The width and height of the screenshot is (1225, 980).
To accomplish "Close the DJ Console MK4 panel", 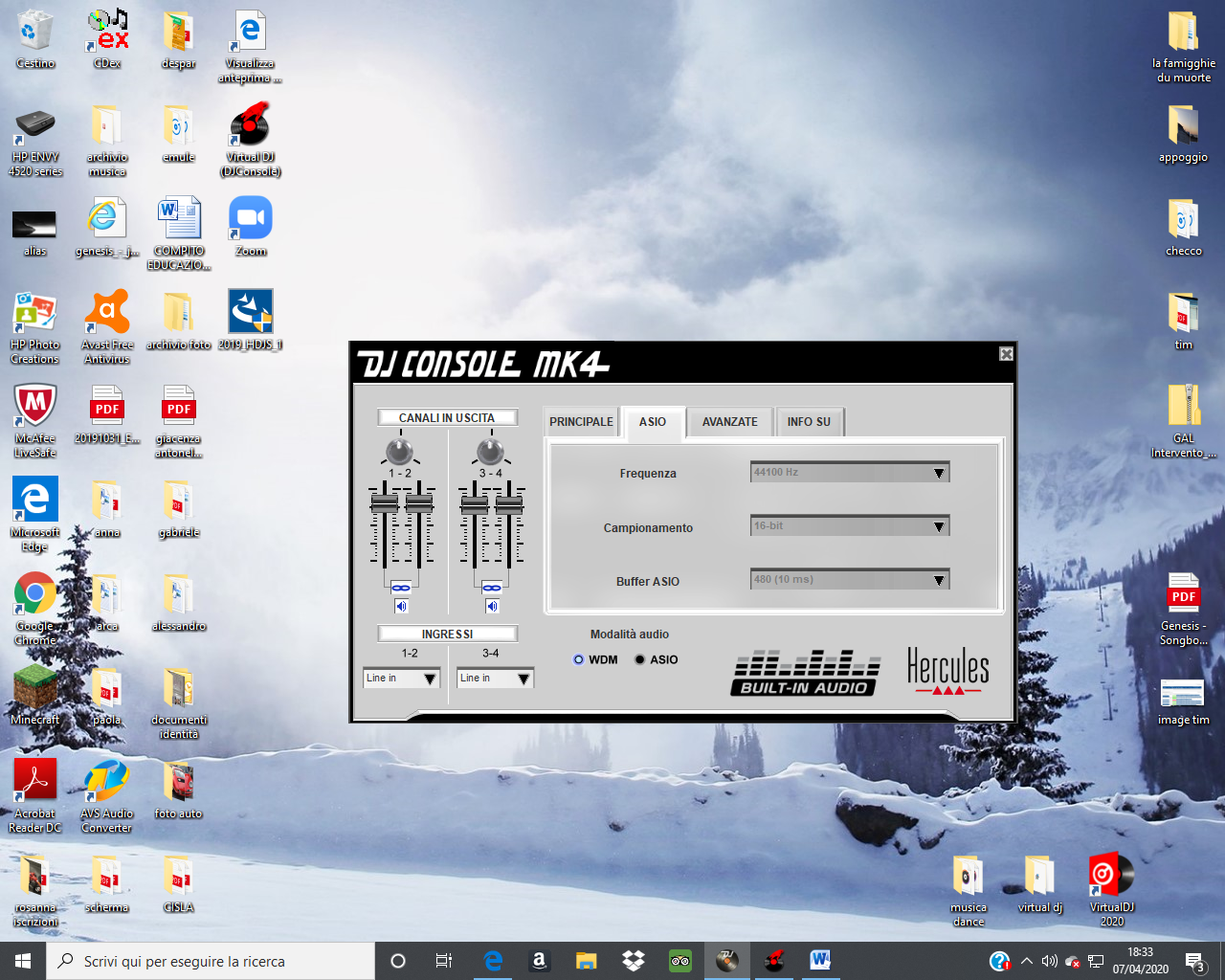I will (x=1006, y=354).
